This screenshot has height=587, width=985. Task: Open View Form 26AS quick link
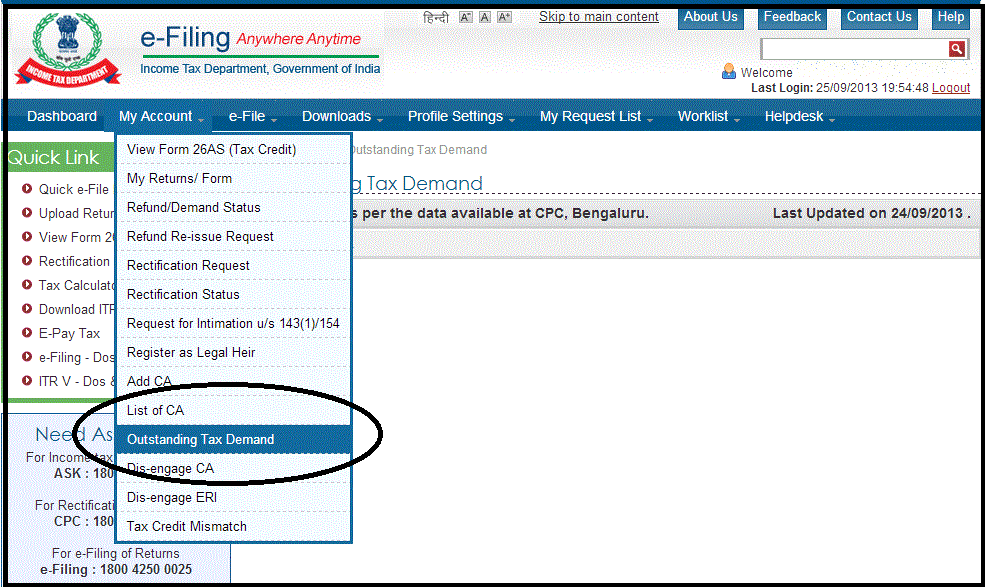77,237
